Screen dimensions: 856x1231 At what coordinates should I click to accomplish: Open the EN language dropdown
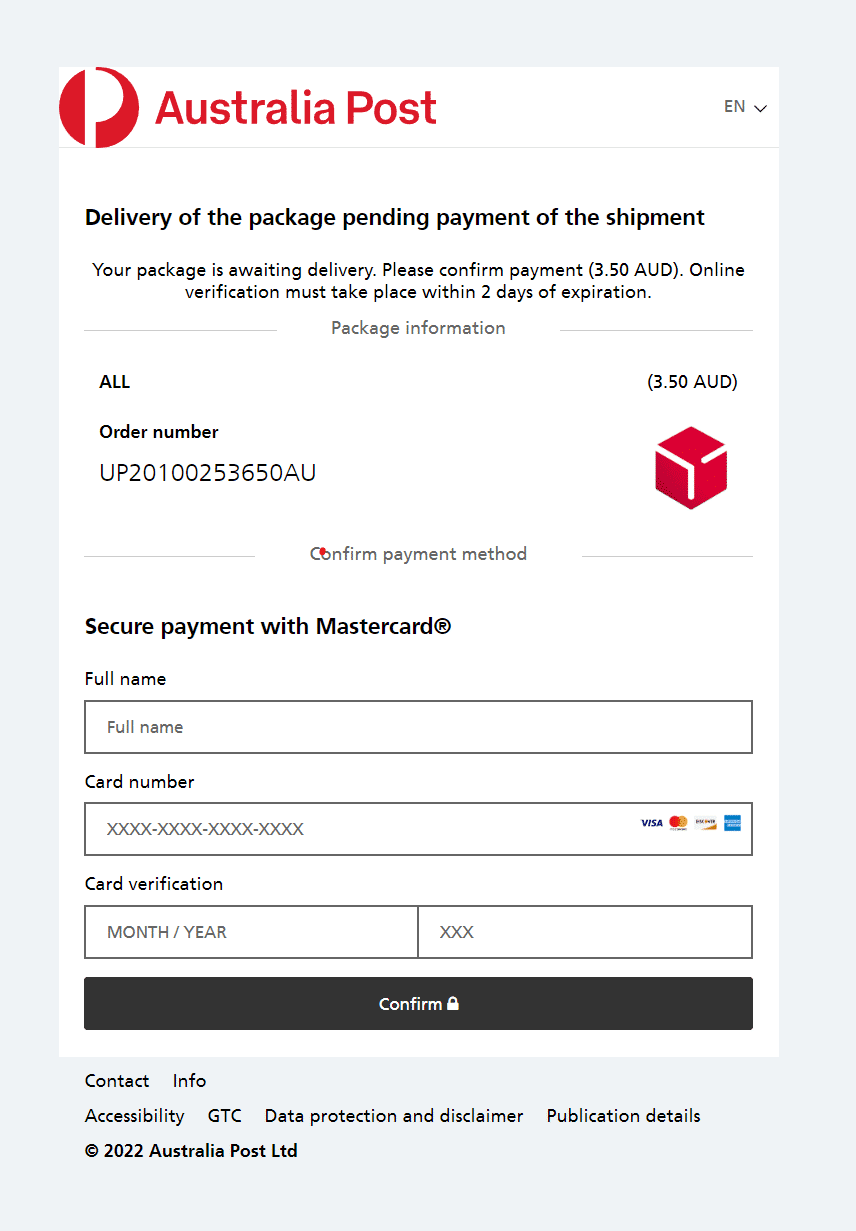[735, 107]
